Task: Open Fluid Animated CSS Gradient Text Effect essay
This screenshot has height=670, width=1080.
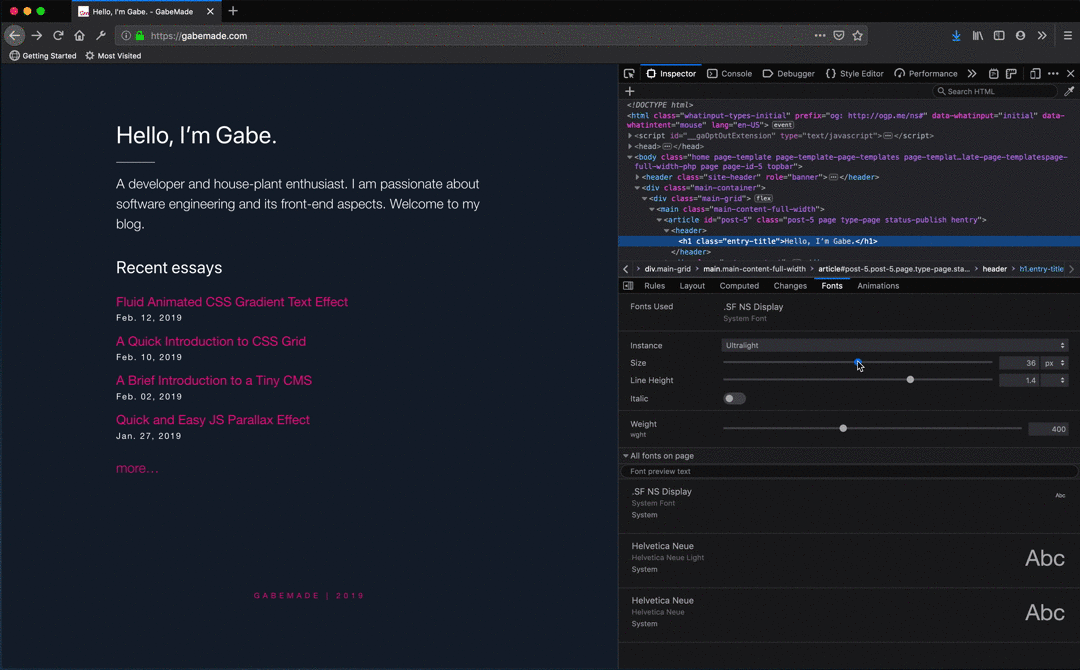Action: click(231, 302)
